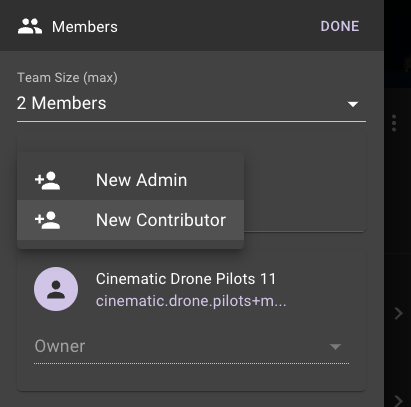Screen dimensions: 411x407
Task: Open the cinematic.drone.pilots+m... email link
Action: 191,301
